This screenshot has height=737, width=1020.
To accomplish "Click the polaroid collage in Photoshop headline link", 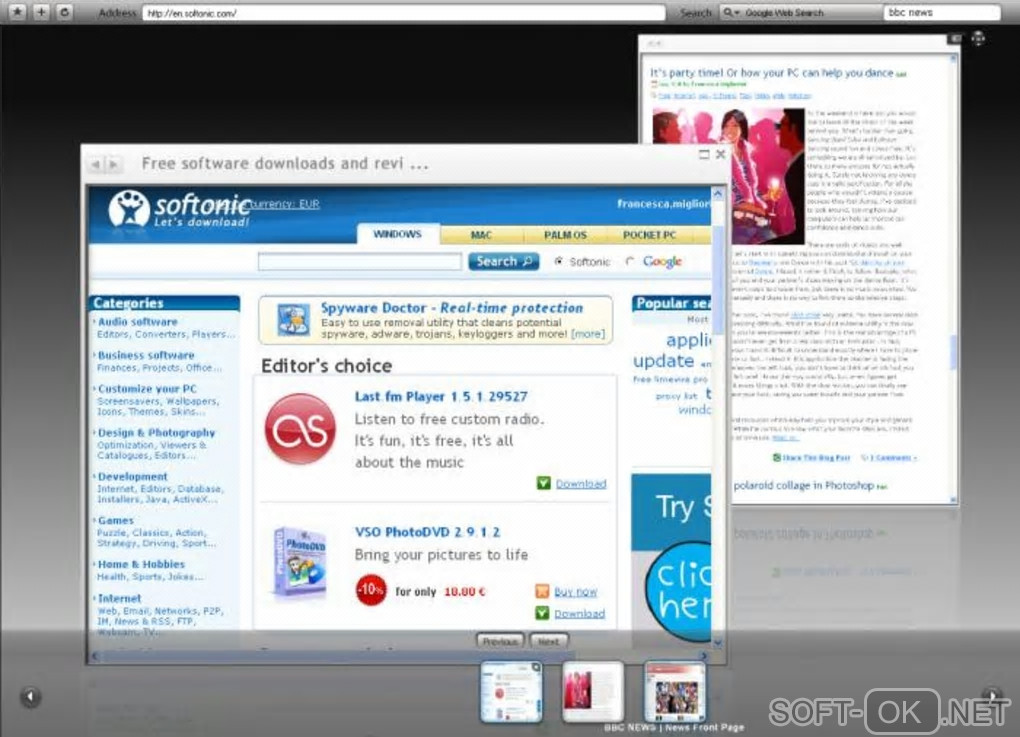I will (x=803, y=485).
